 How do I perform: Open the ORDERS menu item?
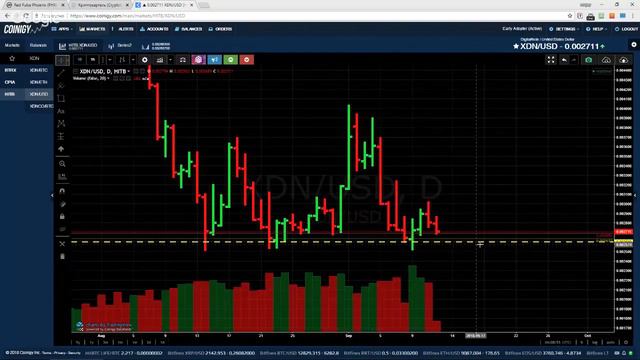click(x=220, y=29)
